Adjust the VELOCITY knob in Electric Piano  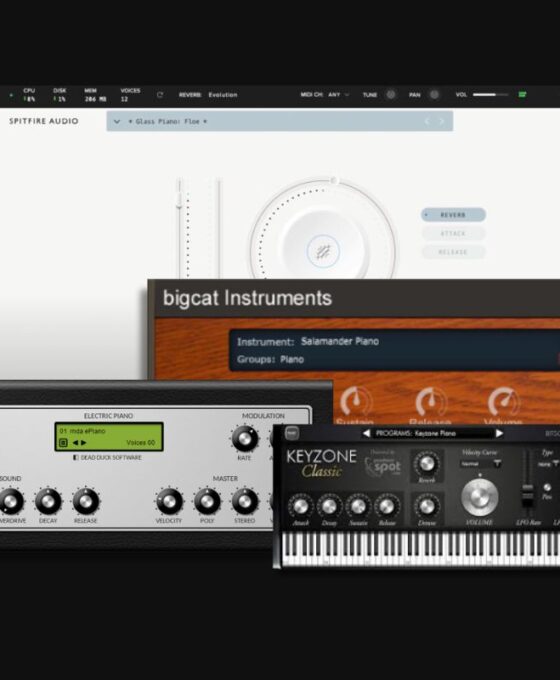(x=169, y=501)
